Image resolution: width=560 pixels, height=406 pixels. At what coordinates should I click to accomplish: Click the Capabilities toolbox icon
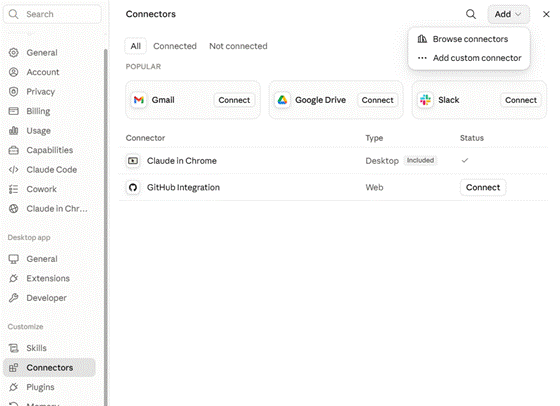click(14, 150)
